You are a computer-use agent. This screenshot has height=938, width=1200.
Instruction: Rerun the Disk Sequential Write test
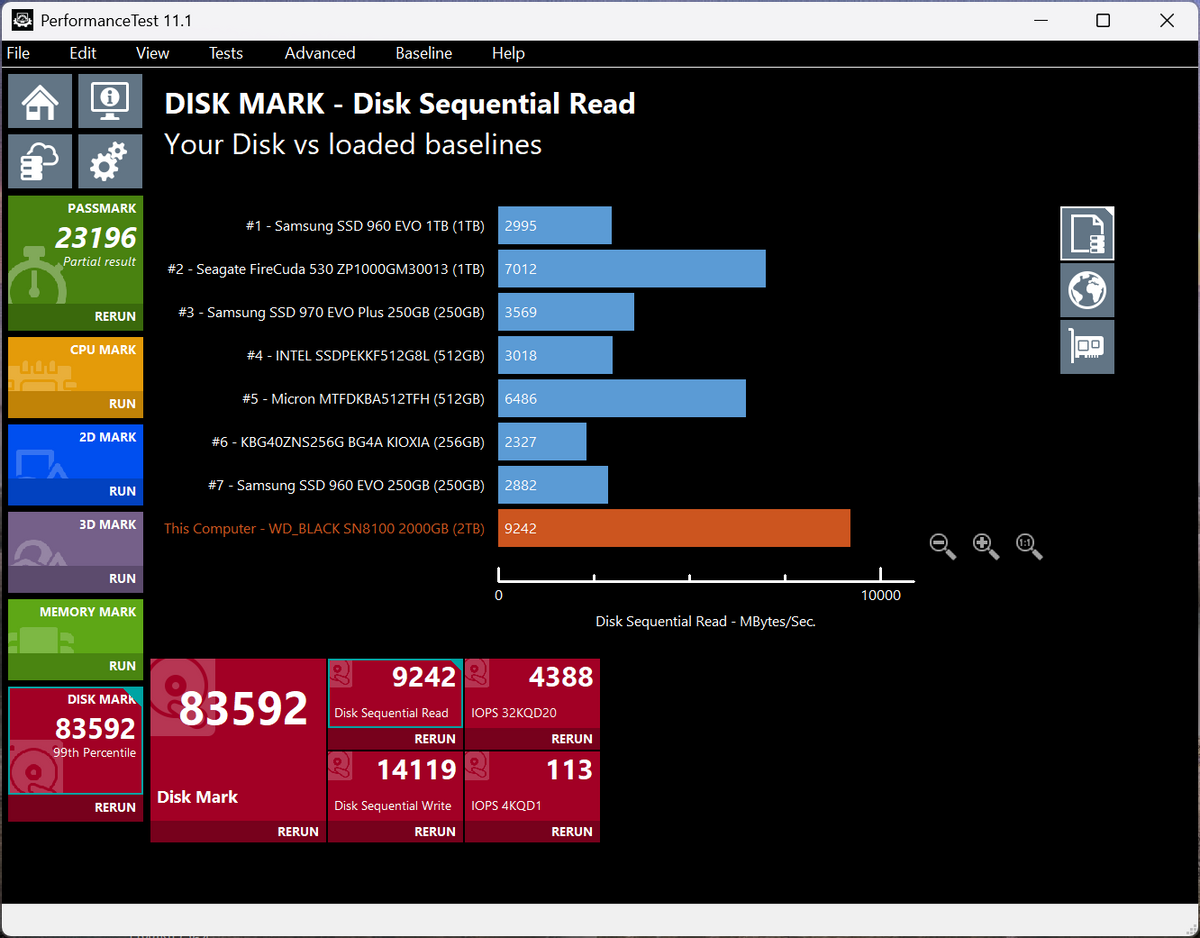[x=435, y=831]
